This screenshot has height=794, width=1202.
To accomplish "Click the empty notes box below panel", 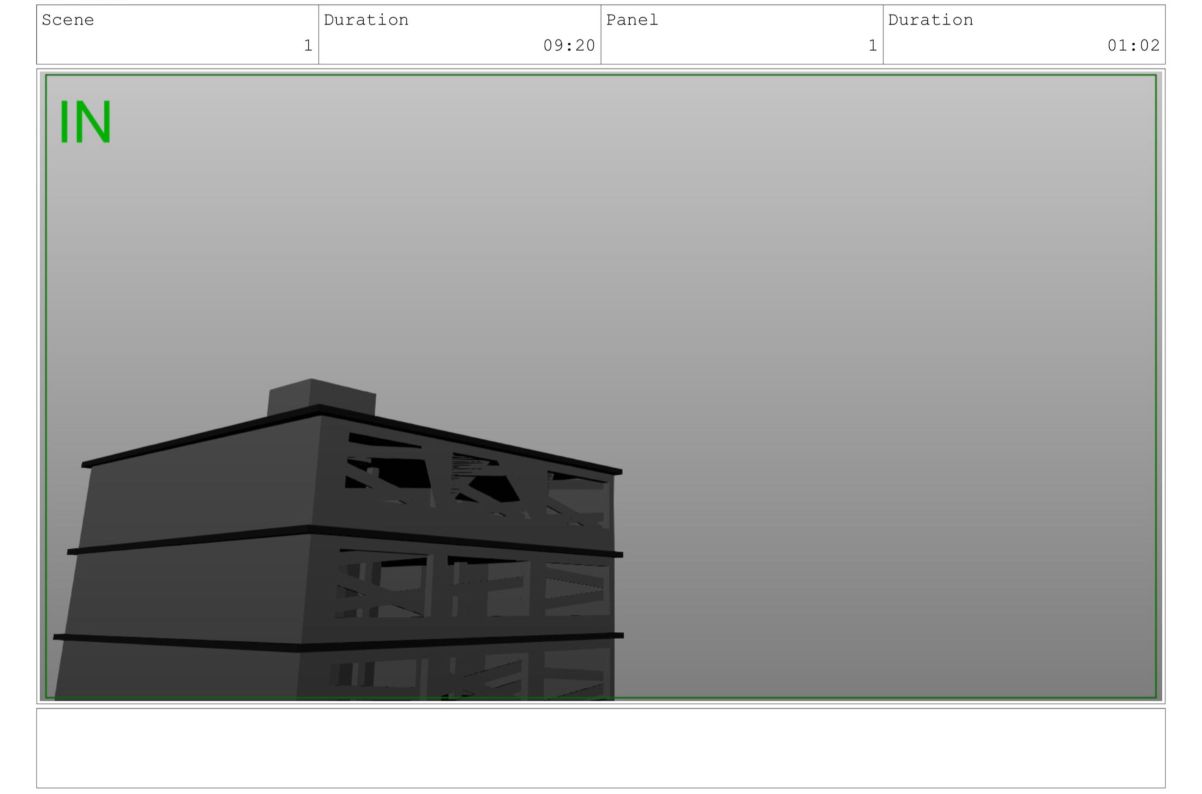I will coord(601,748).
